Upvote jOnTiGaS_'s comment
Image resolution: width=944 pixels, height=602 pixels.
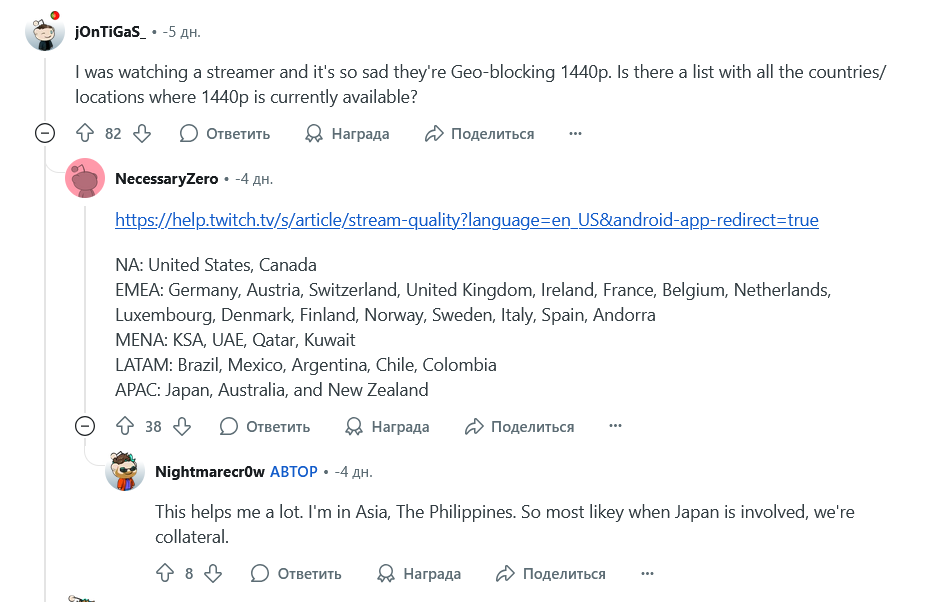pos(85,133)
